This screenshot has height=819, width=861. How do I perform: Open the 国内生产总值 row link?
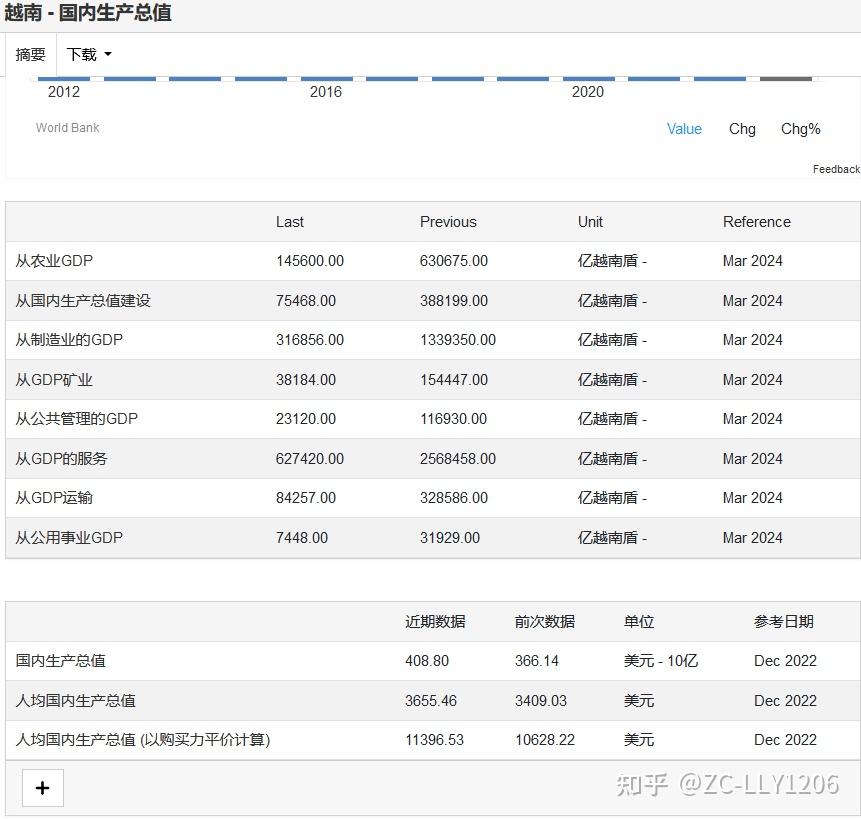60,660
